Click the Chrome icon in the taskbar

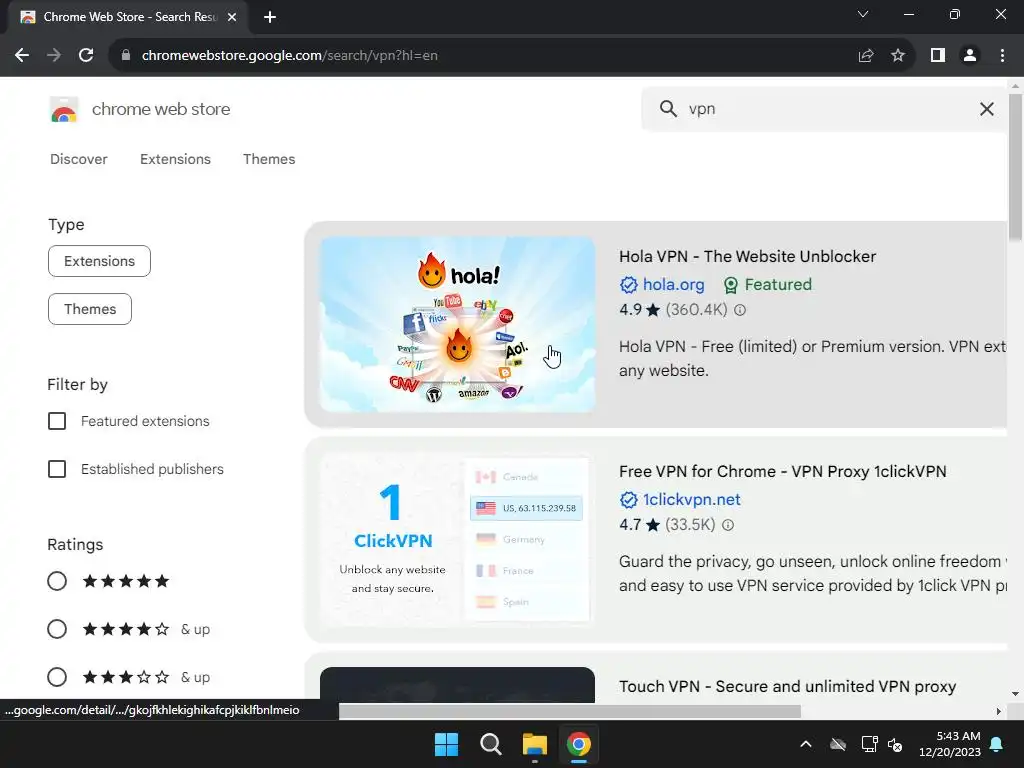pos(579,744)
